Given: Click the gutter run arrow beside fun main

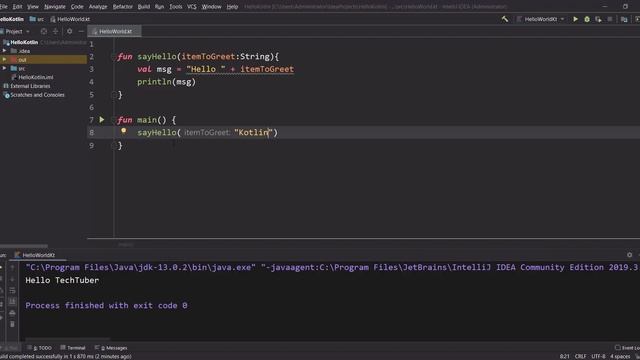Looking at the screenshot, I should [x=102, y=120].
